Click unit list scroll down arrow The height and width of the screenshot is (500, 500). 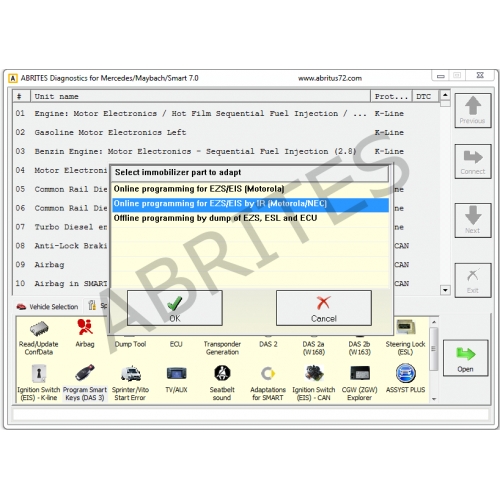(445, 290)
